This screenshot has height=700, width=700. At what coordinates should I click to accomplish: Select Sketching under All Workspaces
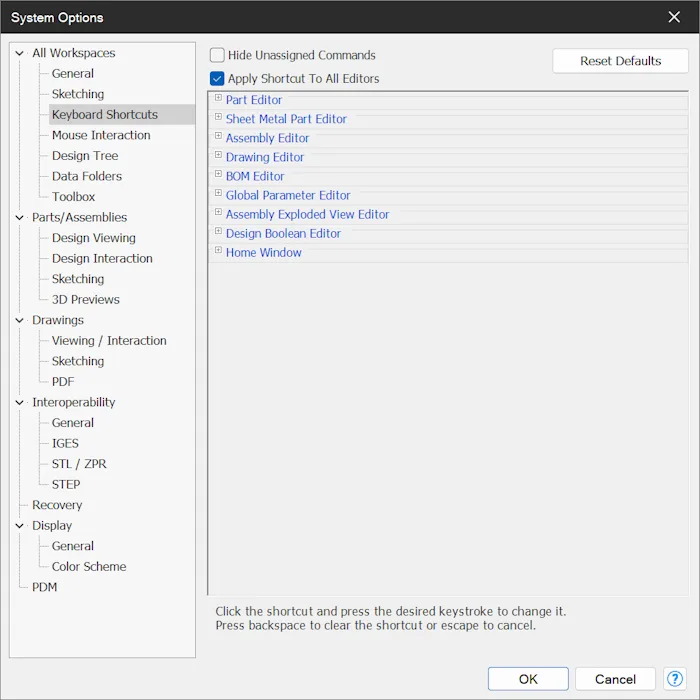pyautogui.click(x=78, y=94)
